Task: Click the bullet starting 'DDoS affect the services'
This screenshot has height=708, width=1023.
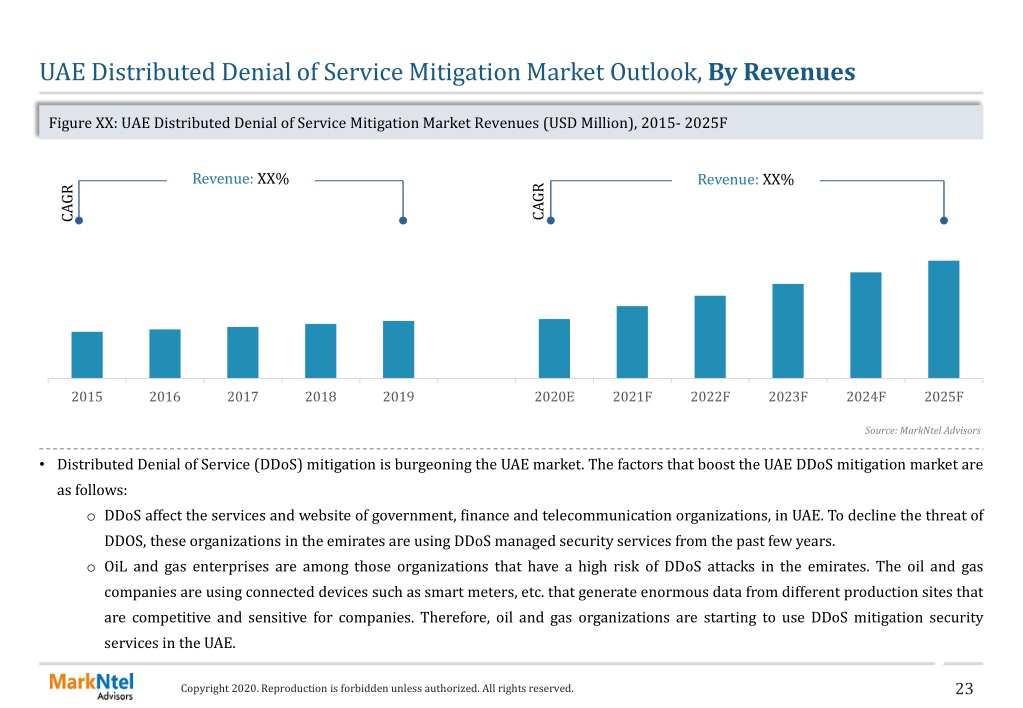Action: pyautogui.click(x=535, y=529)
